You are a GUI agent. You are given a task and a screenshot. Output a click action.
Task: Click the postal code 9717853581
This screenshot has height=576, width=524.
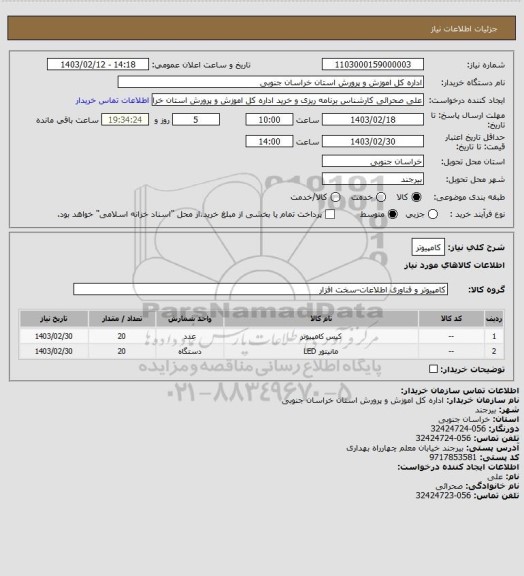[452, 457]
